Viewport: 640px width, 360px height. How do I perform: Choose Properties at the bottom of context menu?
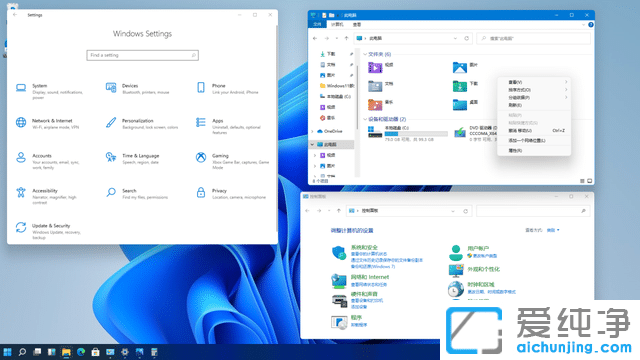(534, 151)
